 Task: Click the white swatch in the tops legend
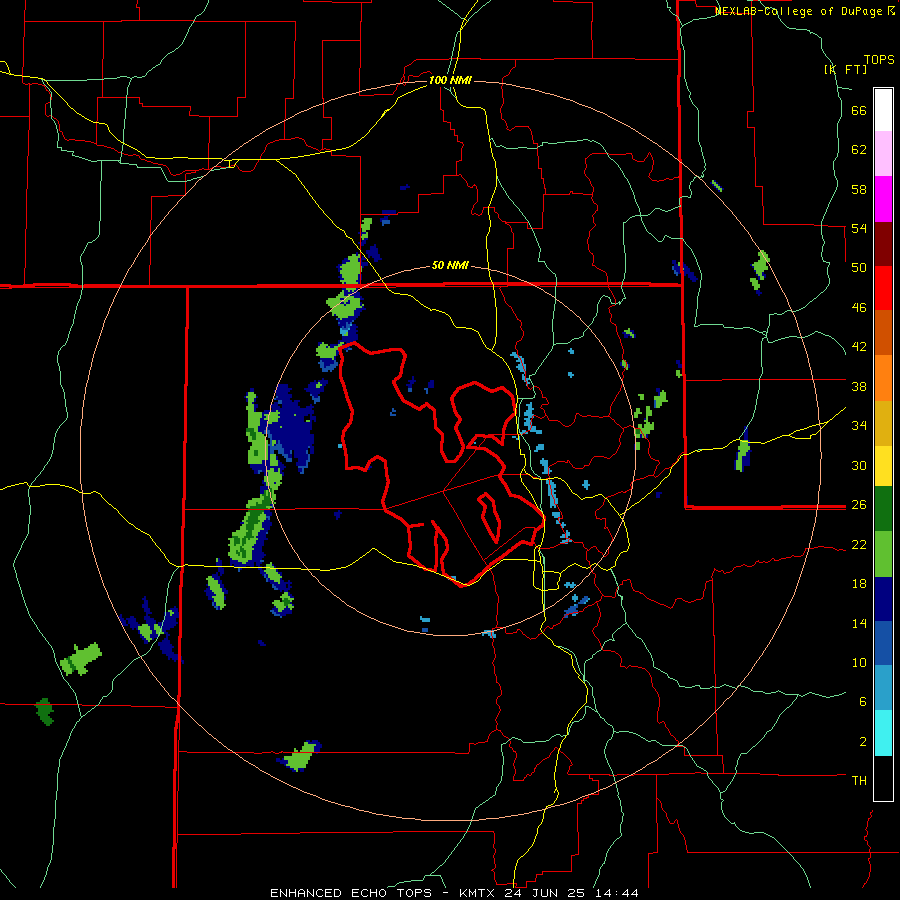883,110
